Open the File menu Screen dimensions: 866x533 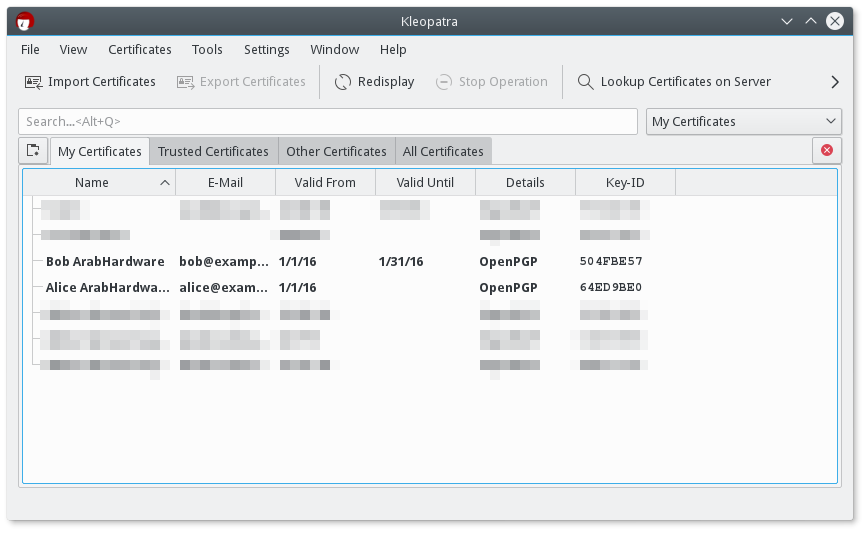[30, 50]
